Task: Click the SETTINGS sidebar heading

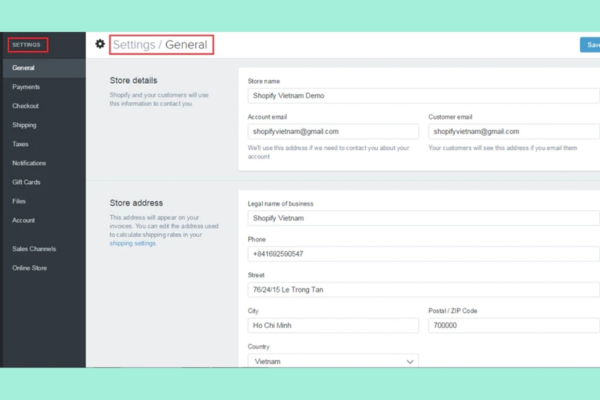Action: pyautogui.click(x=26, y=45)
